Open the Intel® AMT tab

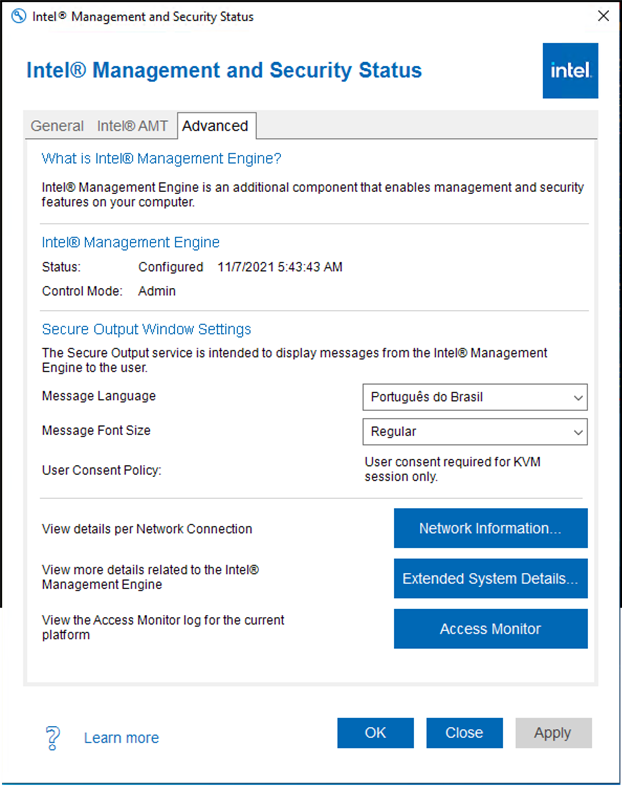coord(132,126)
